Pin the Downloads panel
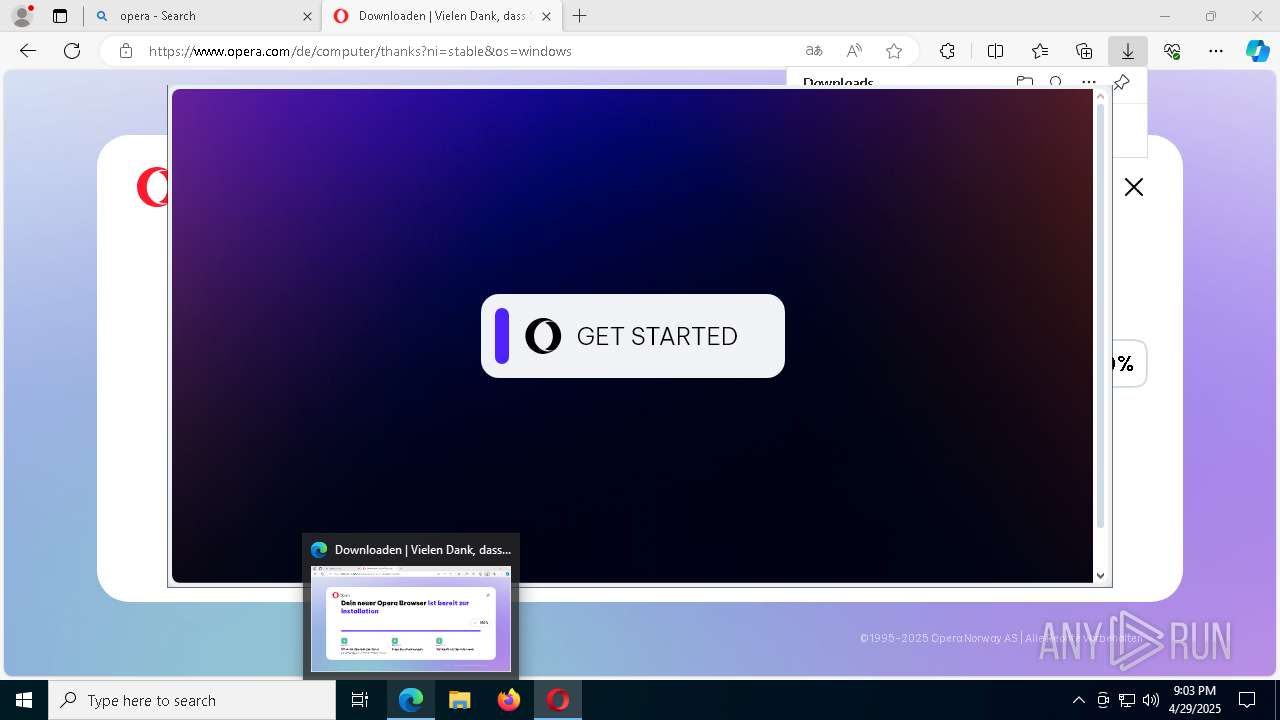 point(1121,82)
